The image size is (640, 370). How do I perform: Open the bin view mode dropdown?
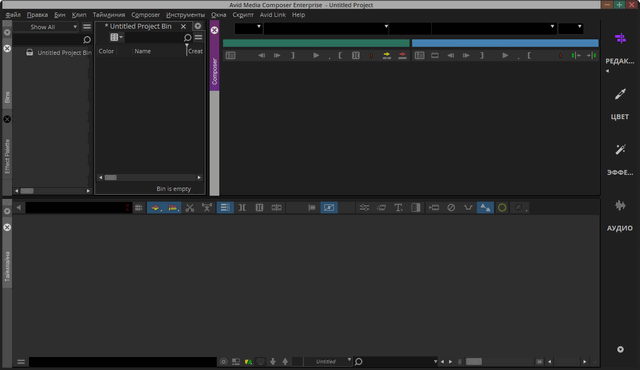(116, 37)
